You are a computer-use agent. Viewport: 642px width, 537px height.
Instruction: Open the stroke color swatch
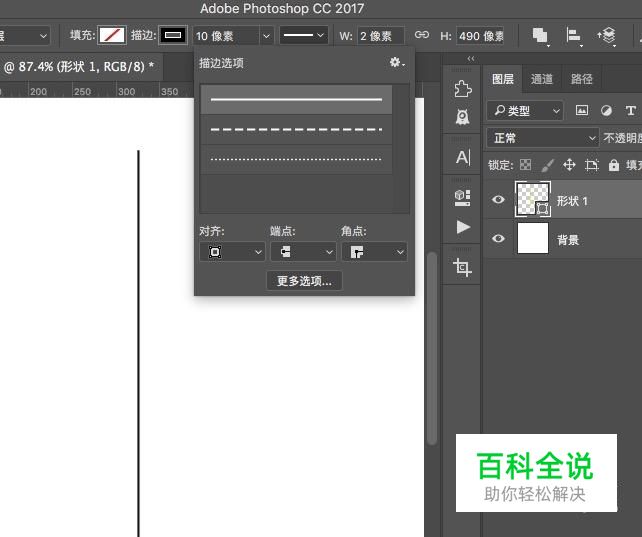(x=173, y=36)
